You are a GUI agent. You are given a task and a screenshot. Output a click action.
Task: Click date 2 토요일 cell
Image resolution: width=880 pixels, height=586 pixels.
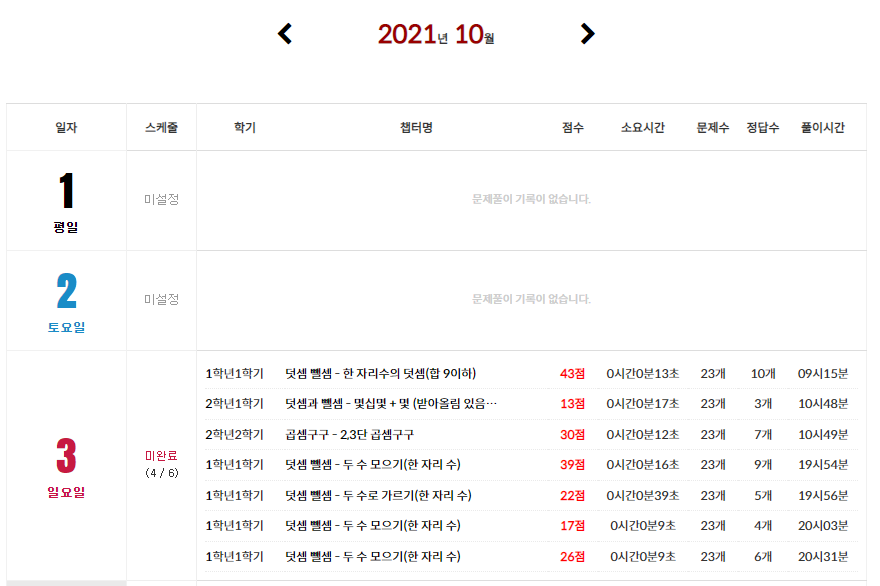click(66, 301)
